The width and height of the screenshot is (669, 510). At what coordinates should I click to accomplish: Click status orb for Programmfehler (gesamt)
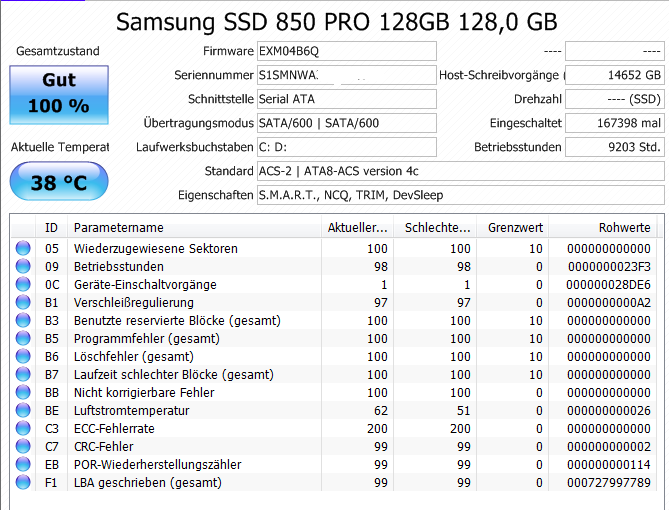click(x=23, y=338)
